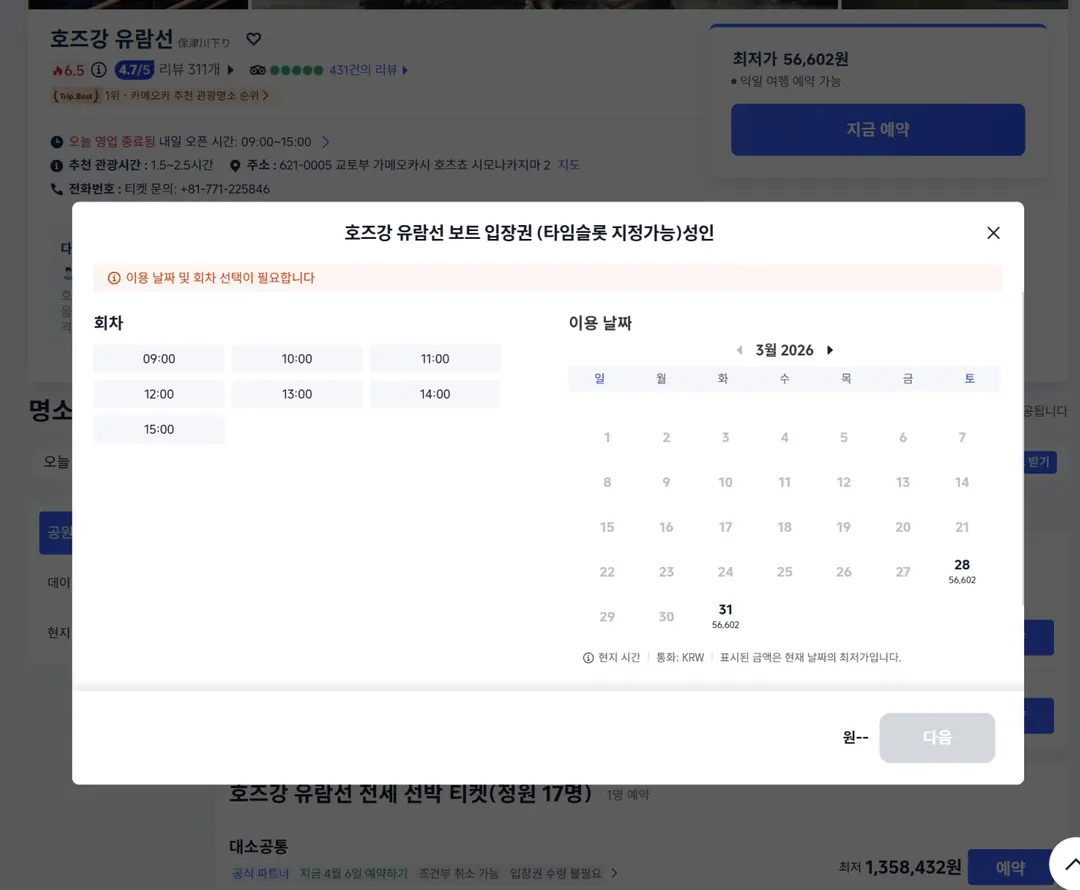Select the 15:00 time slot
The image size is (1080, 890).
coord(159,429)
